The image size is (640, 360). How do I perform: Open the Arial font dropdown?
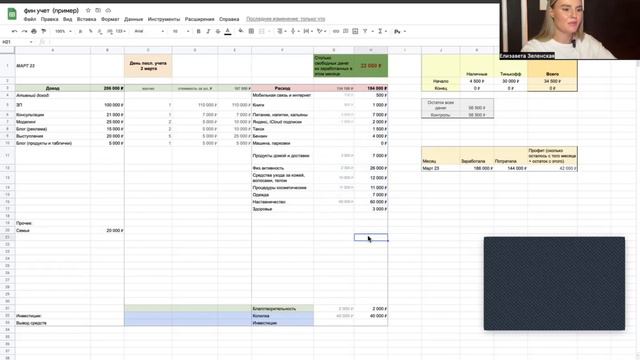(x=149, y=31)
